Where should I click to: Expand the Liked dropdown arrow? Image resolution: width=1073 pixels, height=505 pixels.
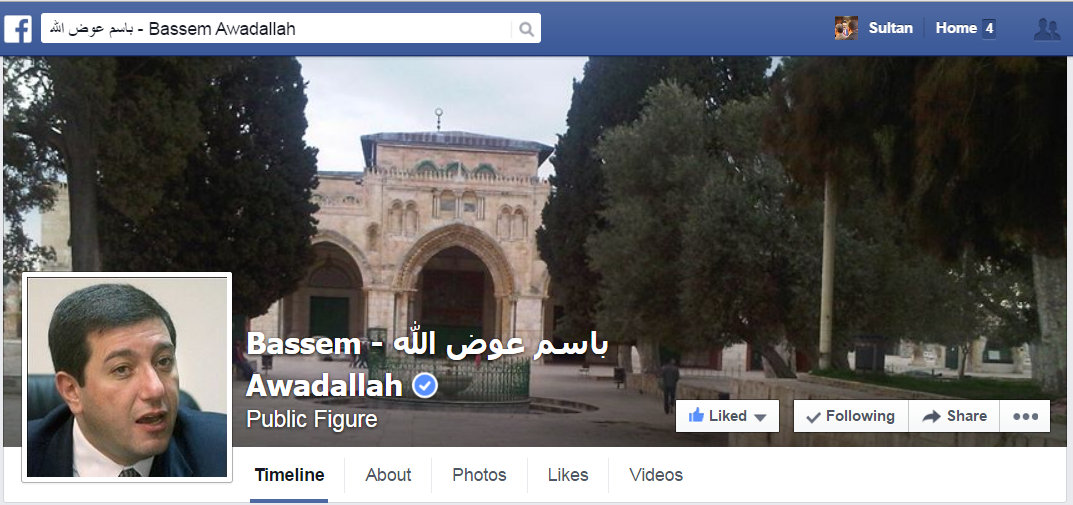(760, 417)
